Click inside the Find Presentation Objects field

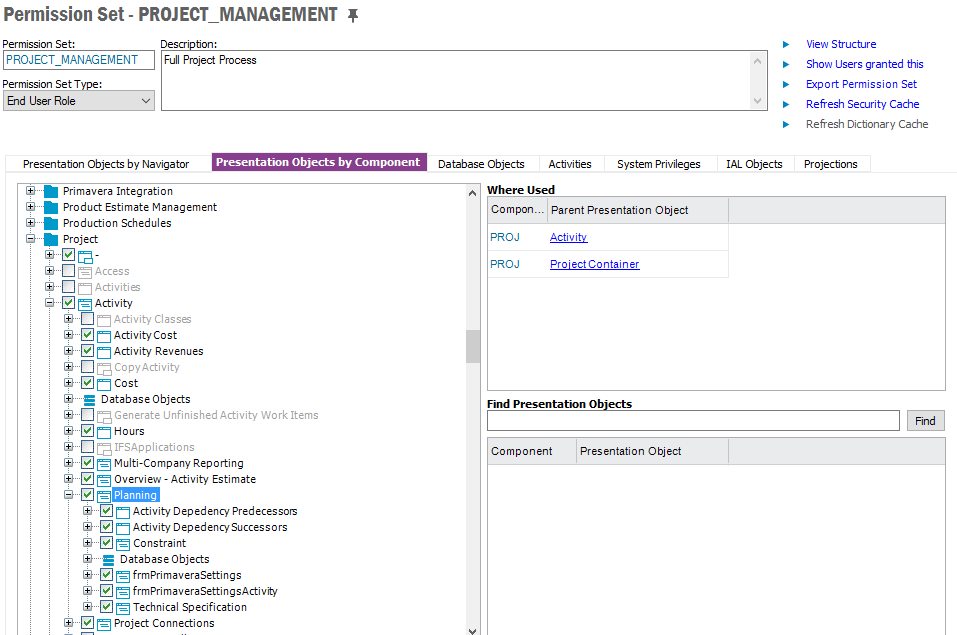coord(692,420)
